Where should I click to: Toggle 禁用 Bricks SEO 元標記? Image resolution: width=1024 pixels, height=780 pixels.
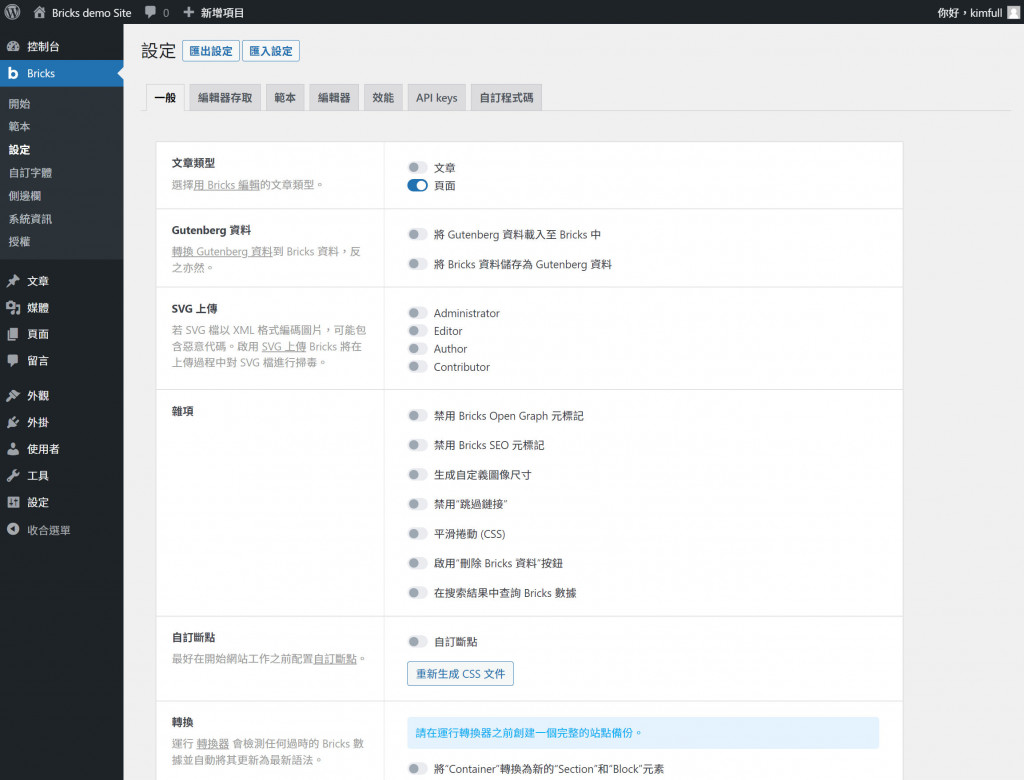click(x=417, y=445)
